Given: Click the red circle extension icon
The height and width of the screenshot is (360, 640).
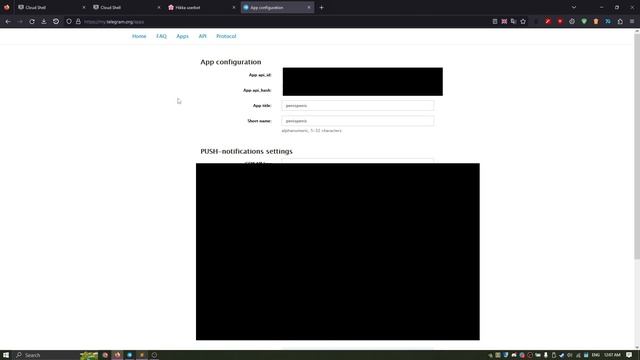Looking at the screenshot, I should (560, 22).
